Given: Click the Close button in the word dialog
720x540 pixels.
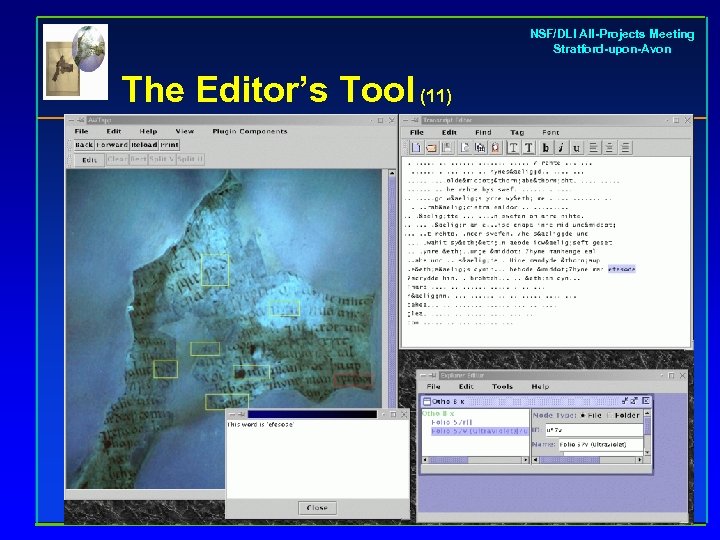Looking at the screenshot, I should coord(317,508).
